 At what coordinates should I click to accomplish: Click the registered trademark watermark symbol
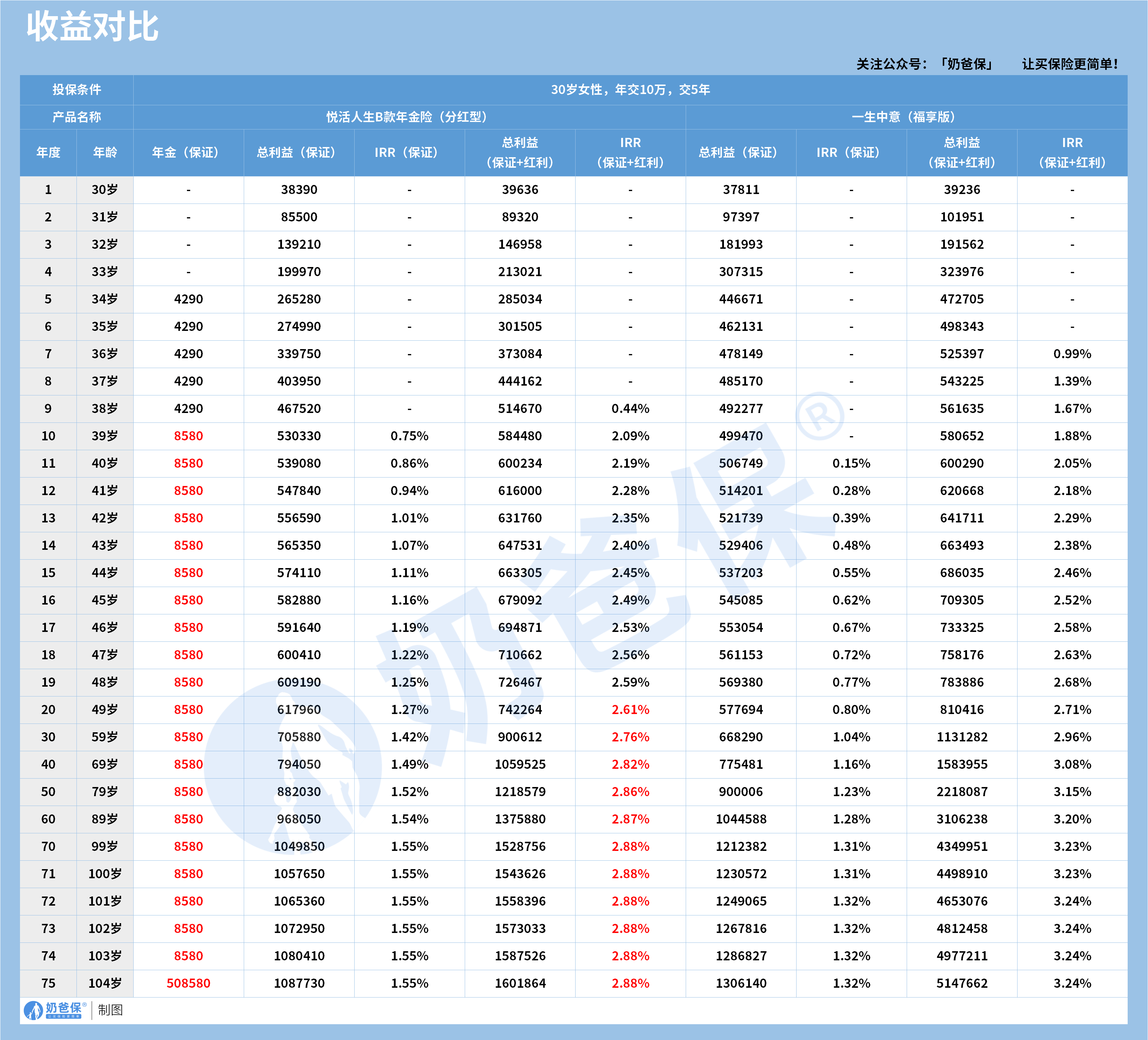[x=819, y=416]
